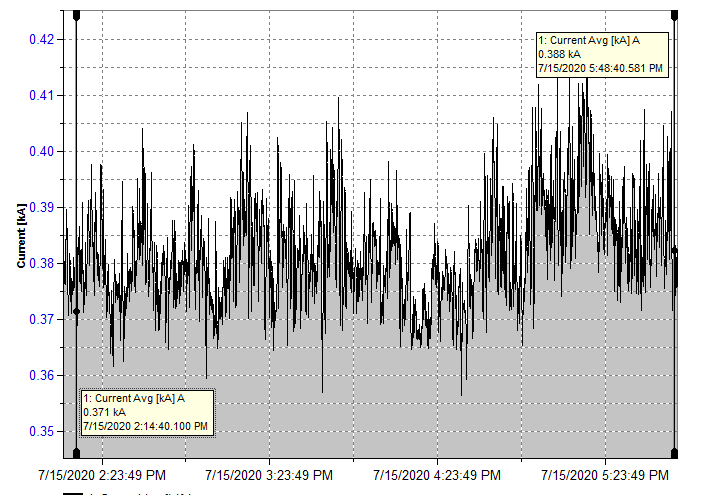Click the 0.388 kA cursor tooltip
Image resolution: width=710 pixels, height=495 pixels.
[x=602, y=55]
